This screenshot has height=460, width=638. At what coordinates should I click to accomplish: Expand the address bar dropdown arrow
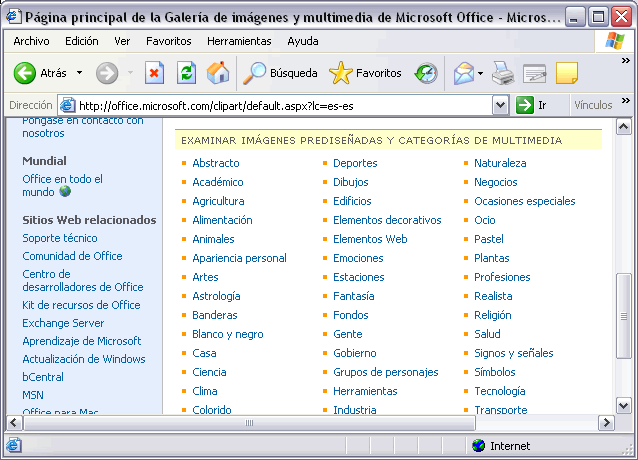[501, 105]
